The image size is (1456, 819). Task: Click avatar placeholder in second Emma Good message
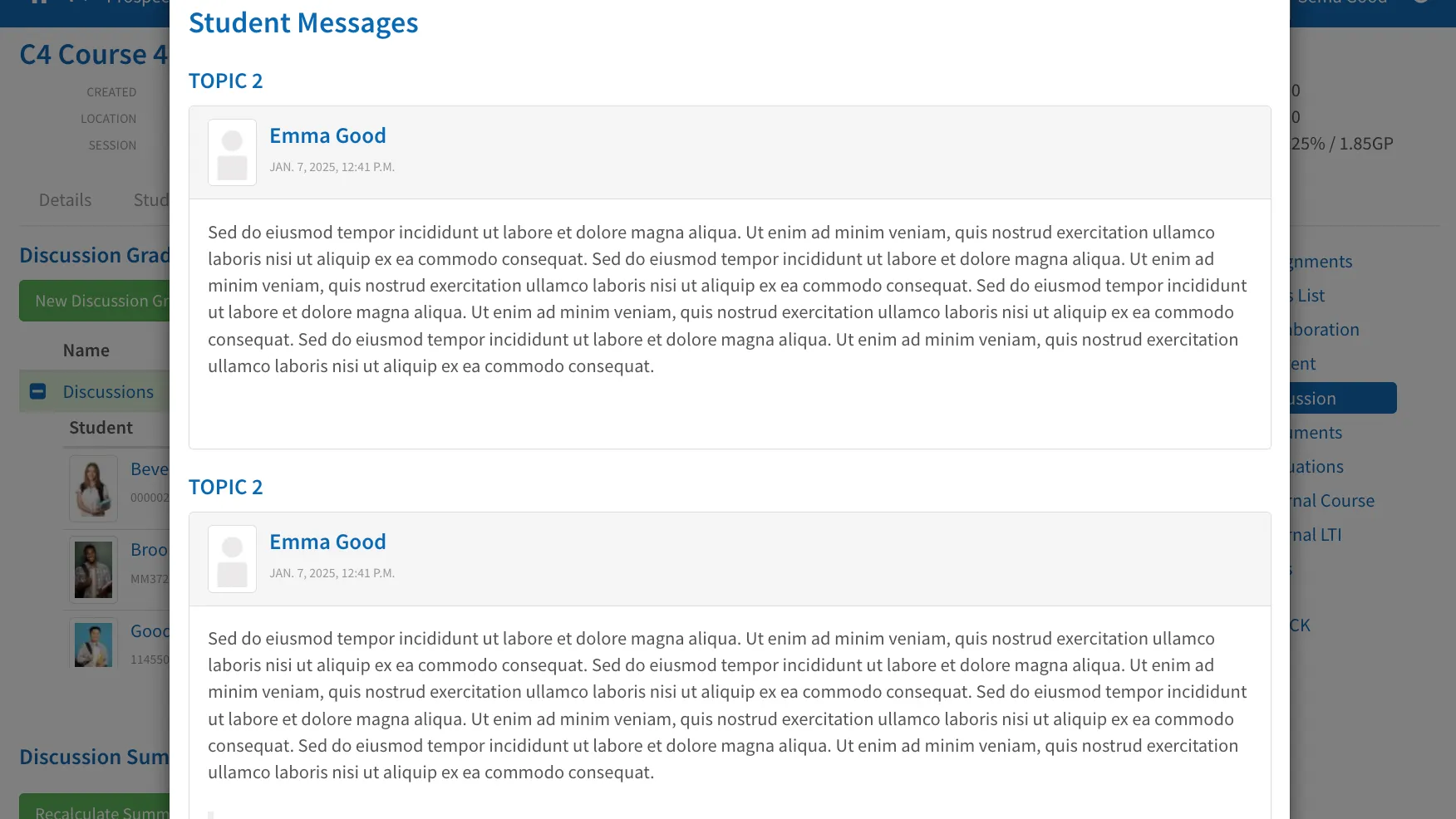point(232,558)
